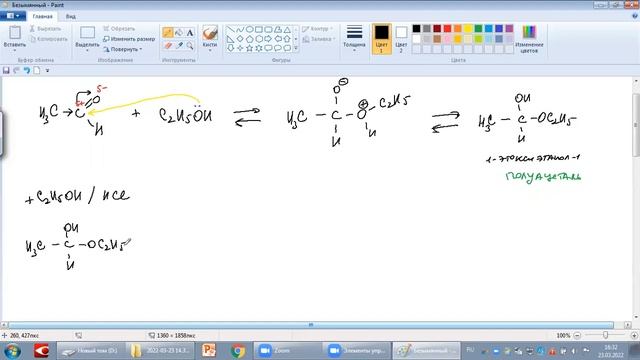
Task: Open the shape Outline (Контур) dropdown
Action: [318, 29]
